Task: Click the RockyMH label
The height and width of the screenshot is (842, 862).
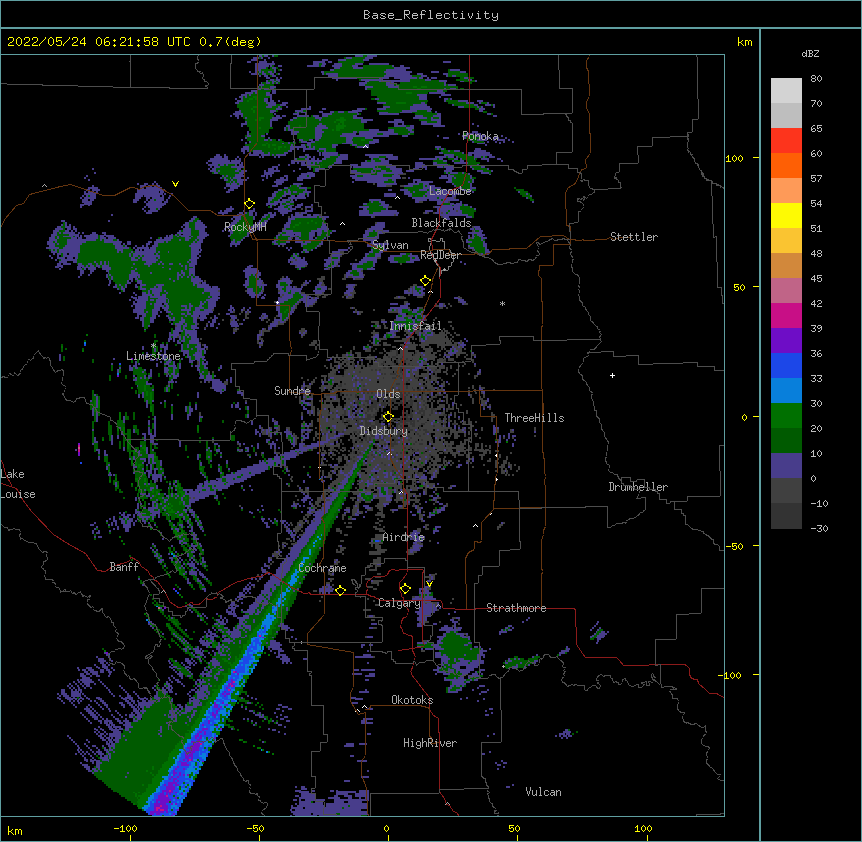Action: (x=245, y=227)
